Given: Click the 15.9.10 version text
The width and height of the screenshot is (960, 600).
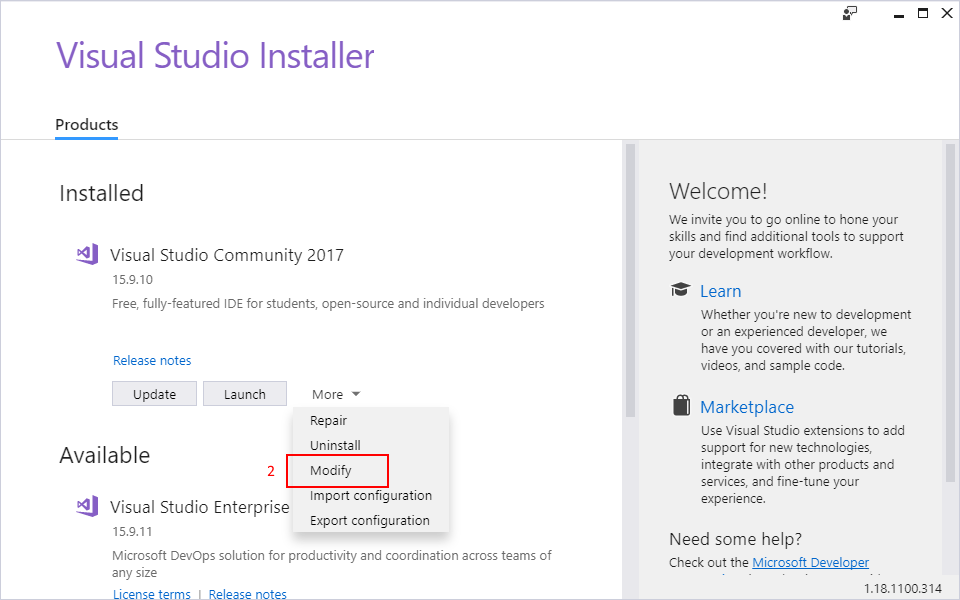Looking at the screenshot, I should [x=132, y=280].
